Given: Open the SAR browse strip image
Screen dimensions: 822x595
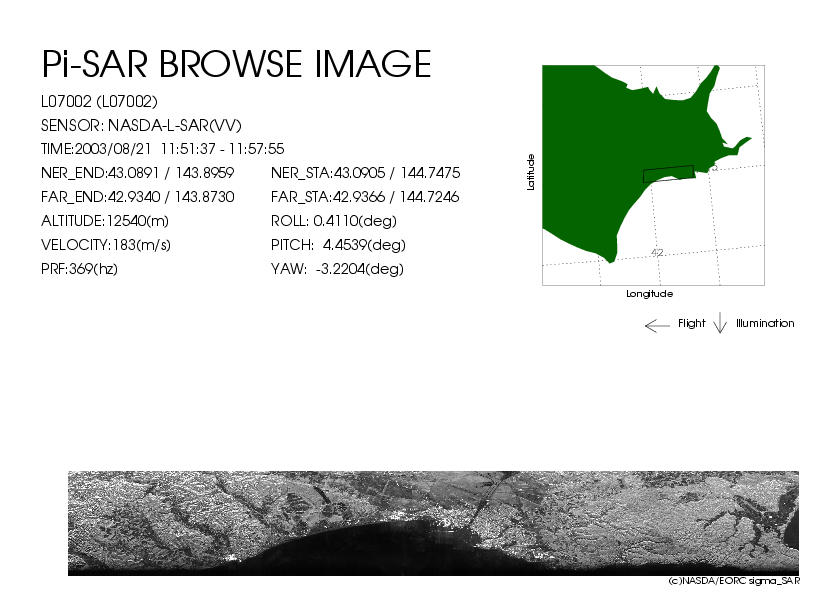Looking at the screenshot, I should 434,523.
